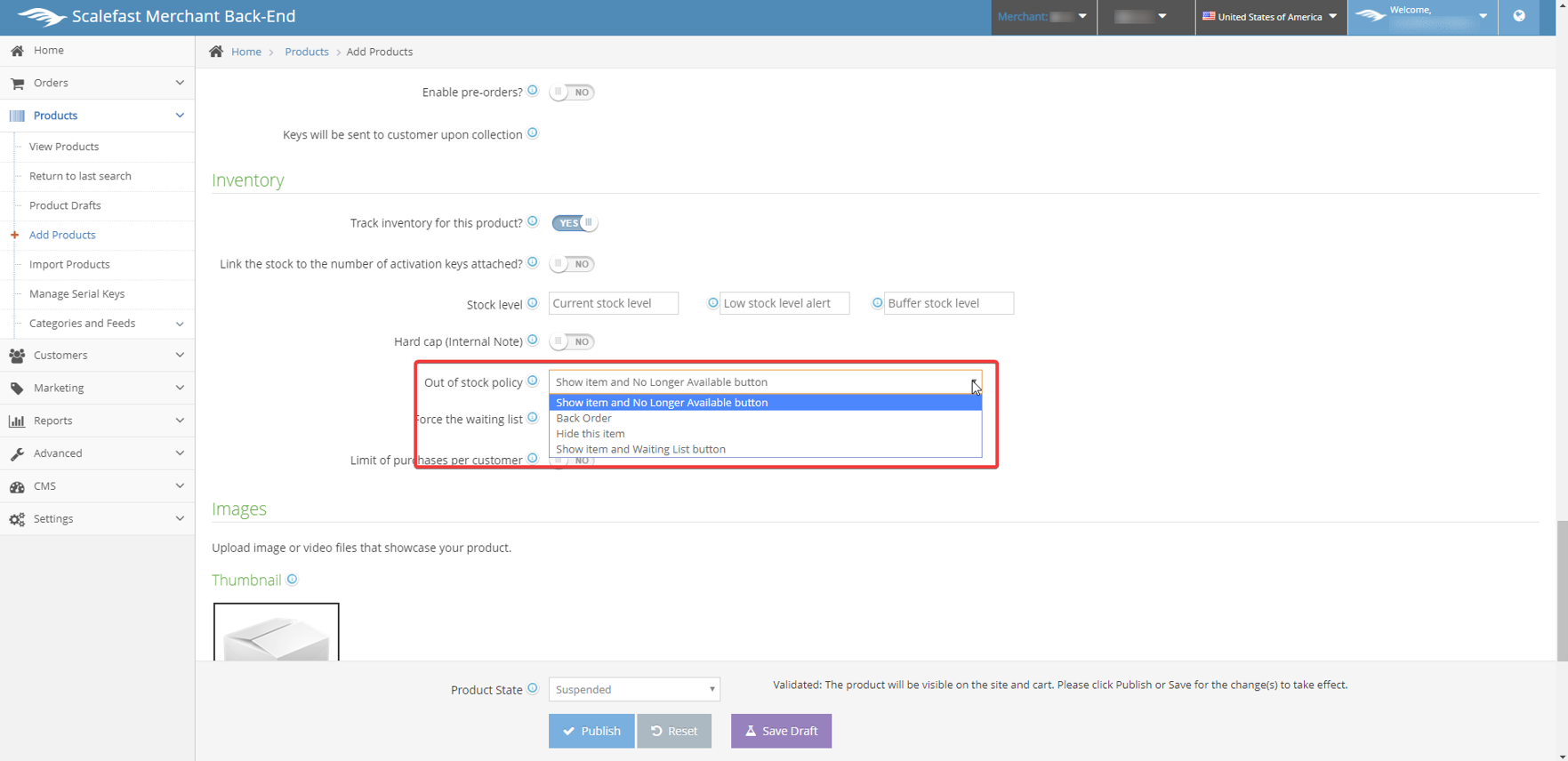This screenshot has height=761, width=1568.
Task: Click the info icon next to Stock level
Action: 533,303
